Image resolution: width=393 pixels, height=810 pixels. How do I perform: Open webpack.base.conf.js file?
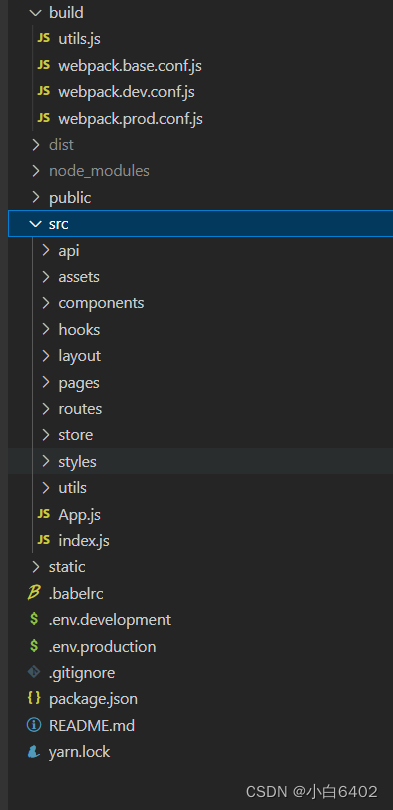tap(130, 66)
